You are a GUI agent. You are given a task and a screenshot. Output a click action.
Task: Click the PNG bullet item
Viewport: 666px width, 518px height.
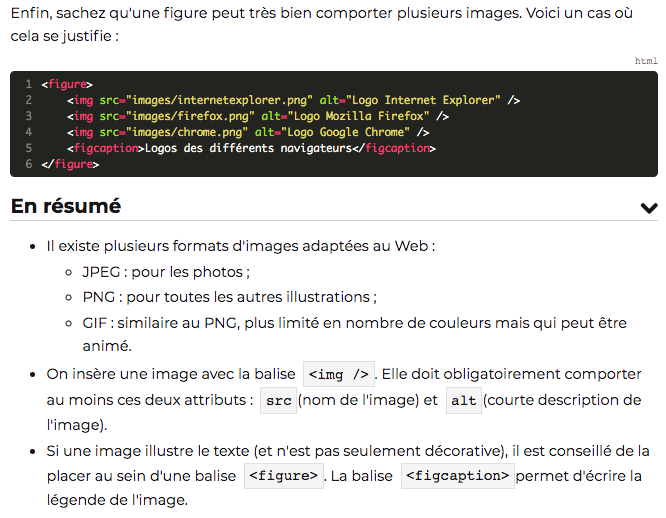230,297
